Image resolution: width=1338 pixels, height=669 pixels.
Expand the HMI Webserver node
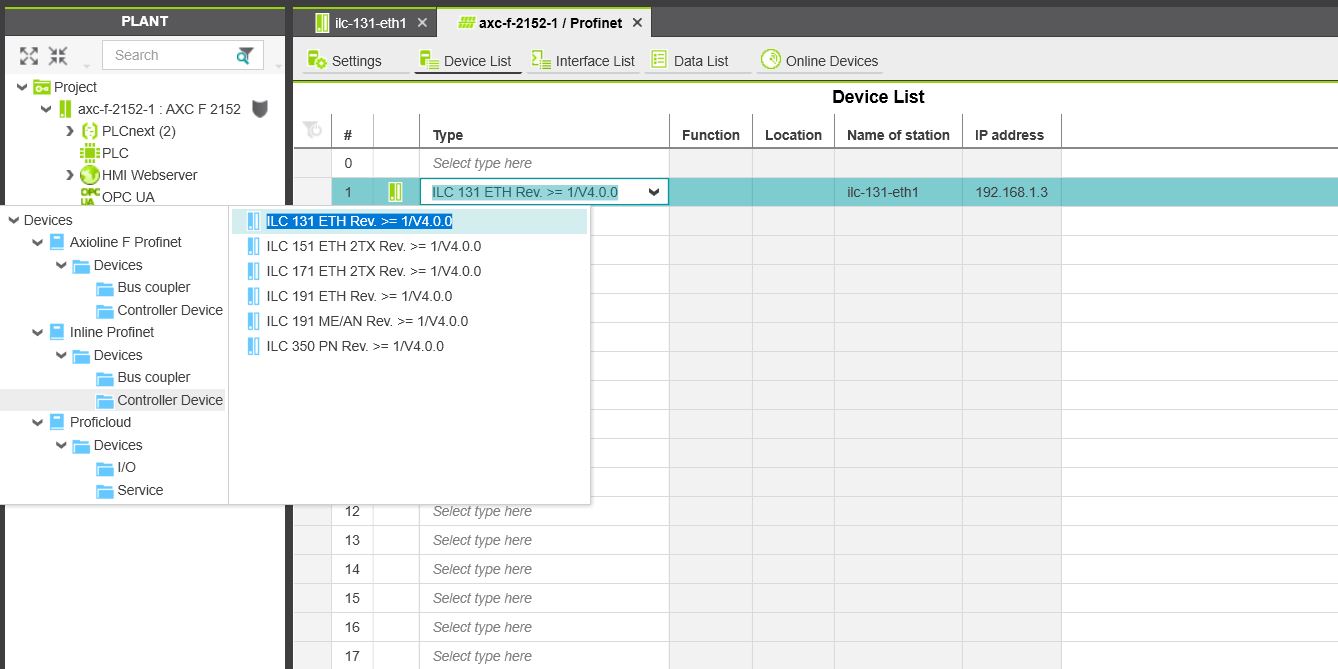69,175
